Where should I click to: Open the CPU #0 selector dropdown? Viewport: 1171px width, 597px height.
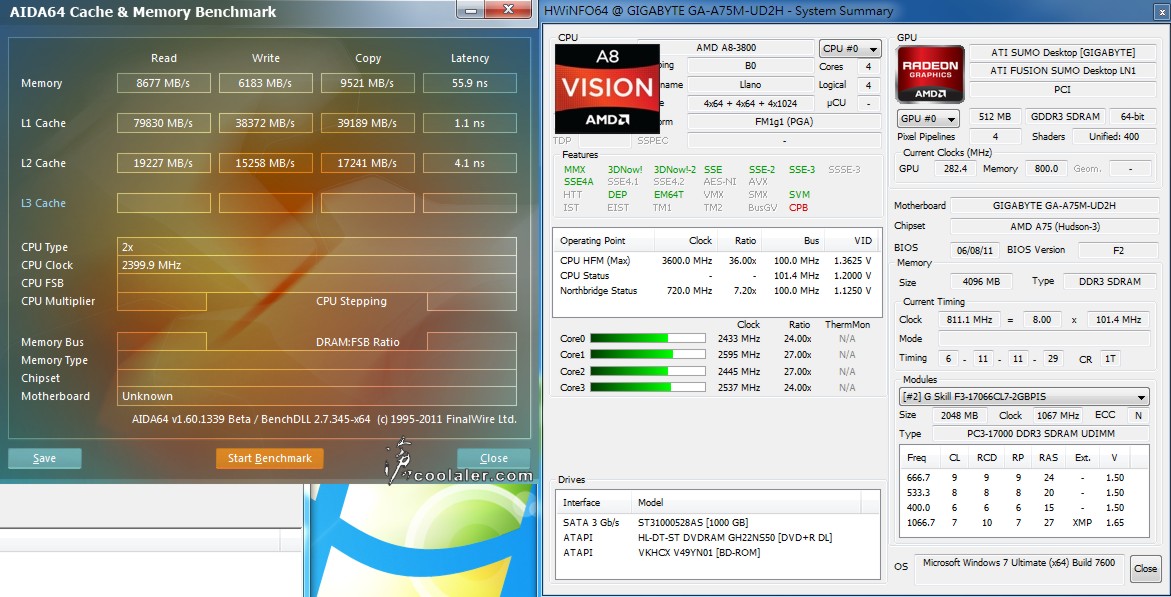[850, 49]
